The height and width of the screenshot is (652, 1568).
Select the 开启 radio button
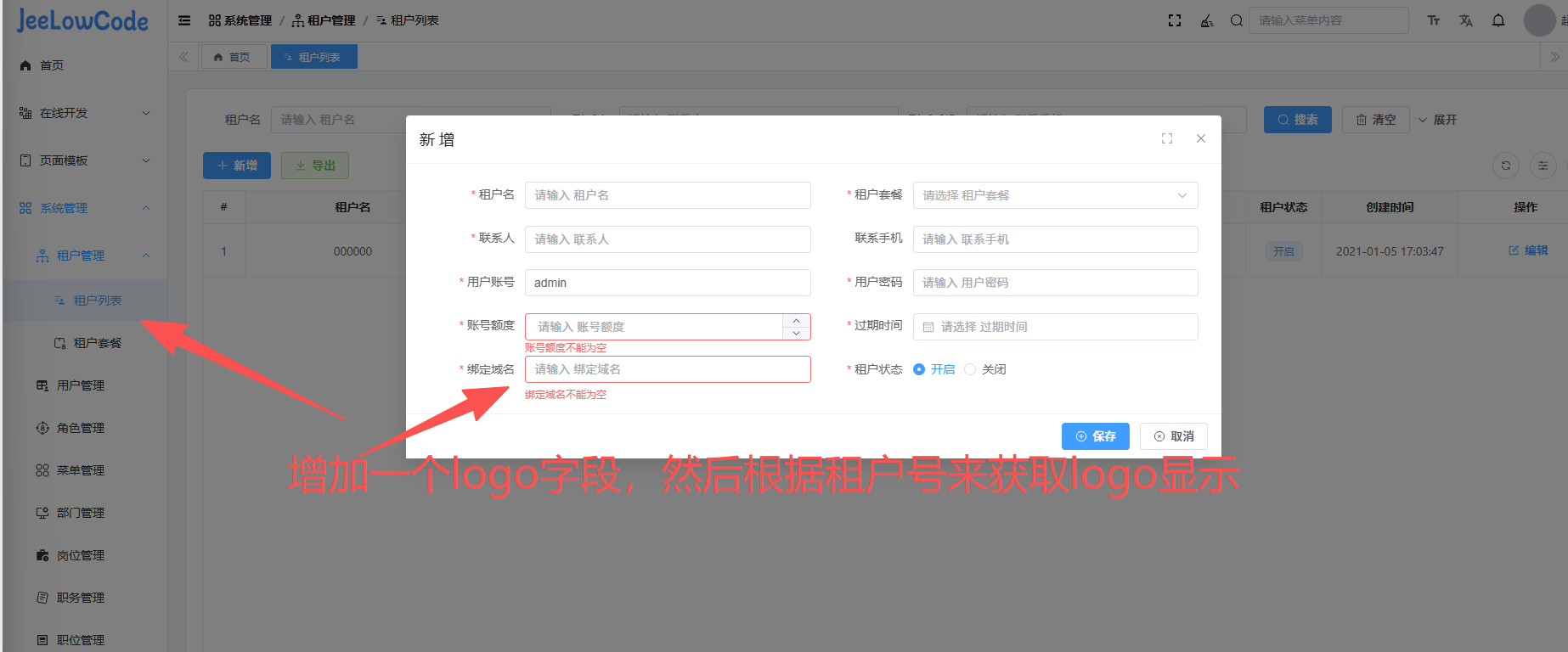pyautogui.click(x=919, y=369)
